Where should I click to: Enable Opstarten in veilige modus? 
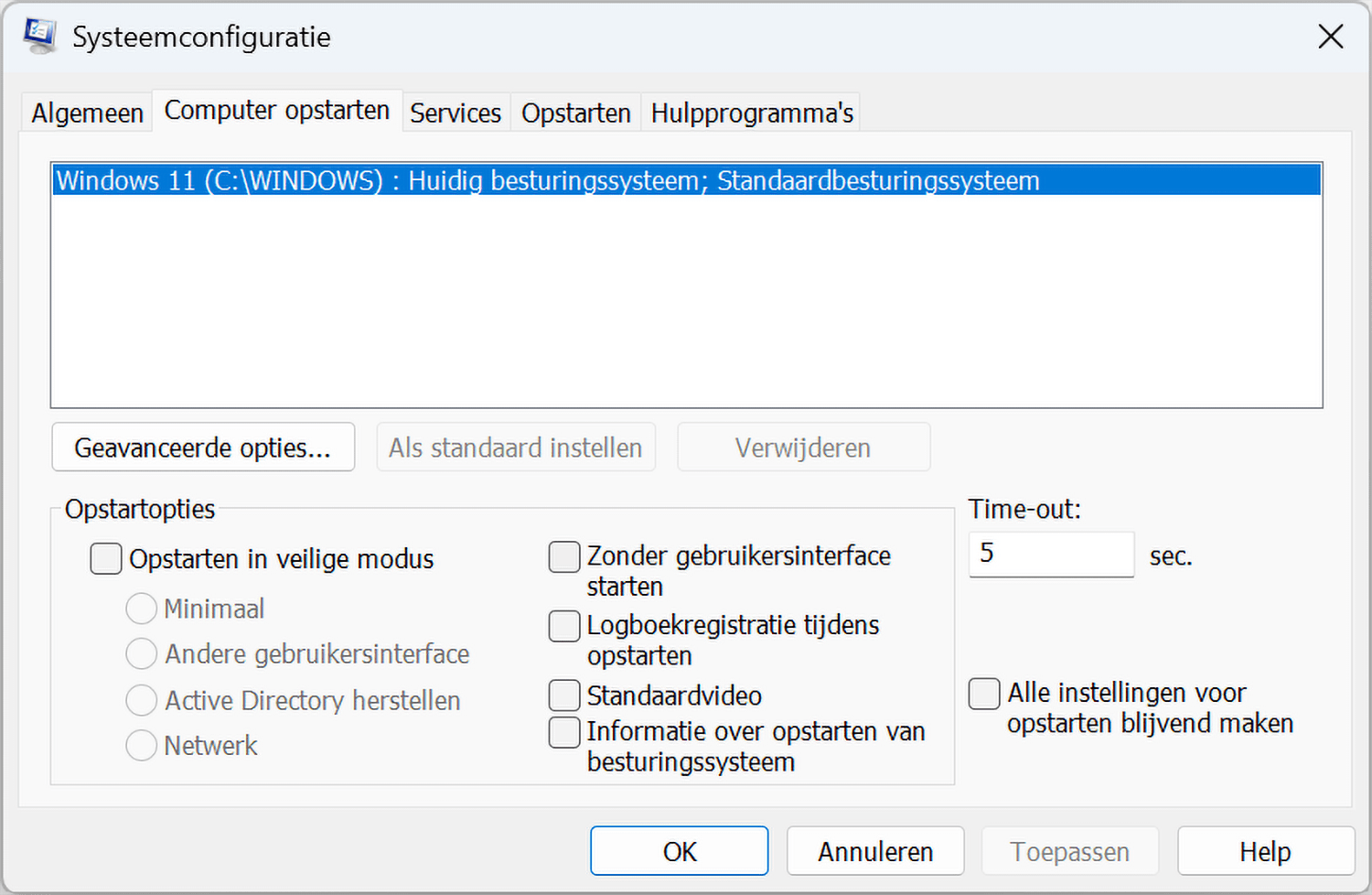point(106,559)
